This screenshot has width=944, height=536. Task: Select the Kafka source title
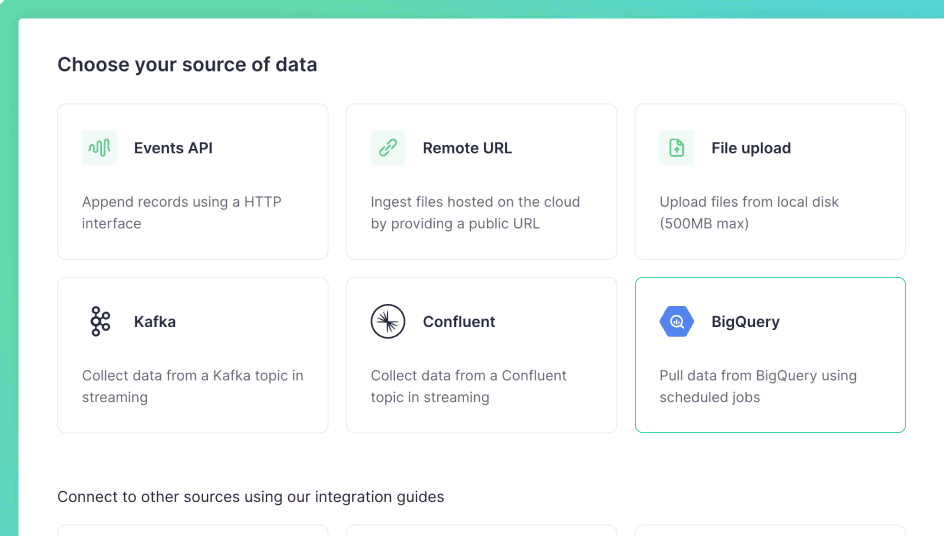[155, 322]
